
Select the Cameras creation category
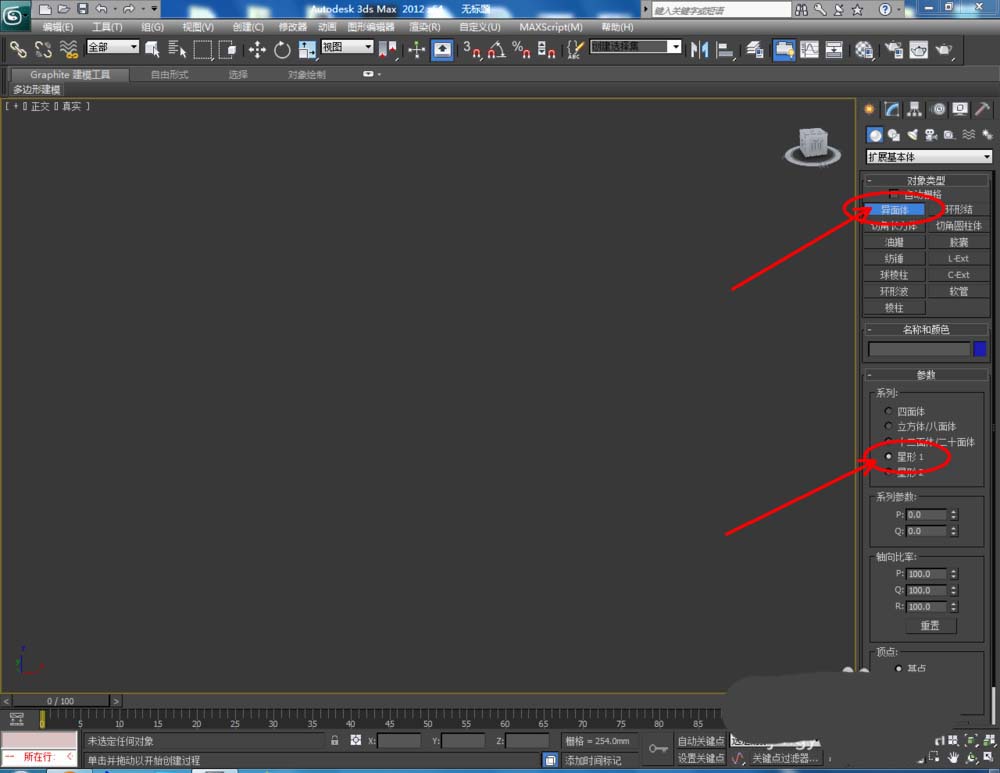931,135
